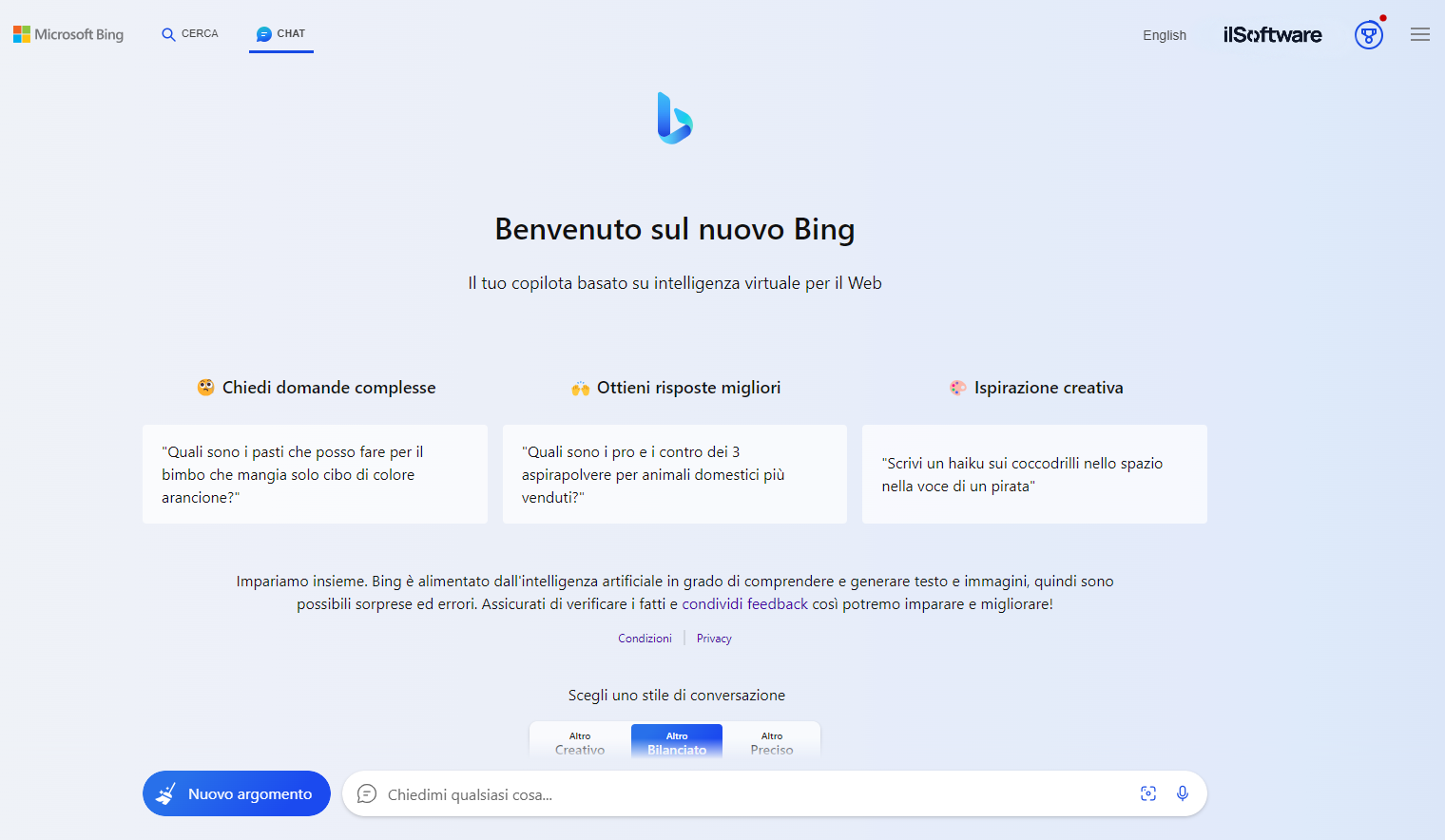Switch language to English
Image resolution: width=1445 pixels, height=840 pixels.
point(1165,35)
